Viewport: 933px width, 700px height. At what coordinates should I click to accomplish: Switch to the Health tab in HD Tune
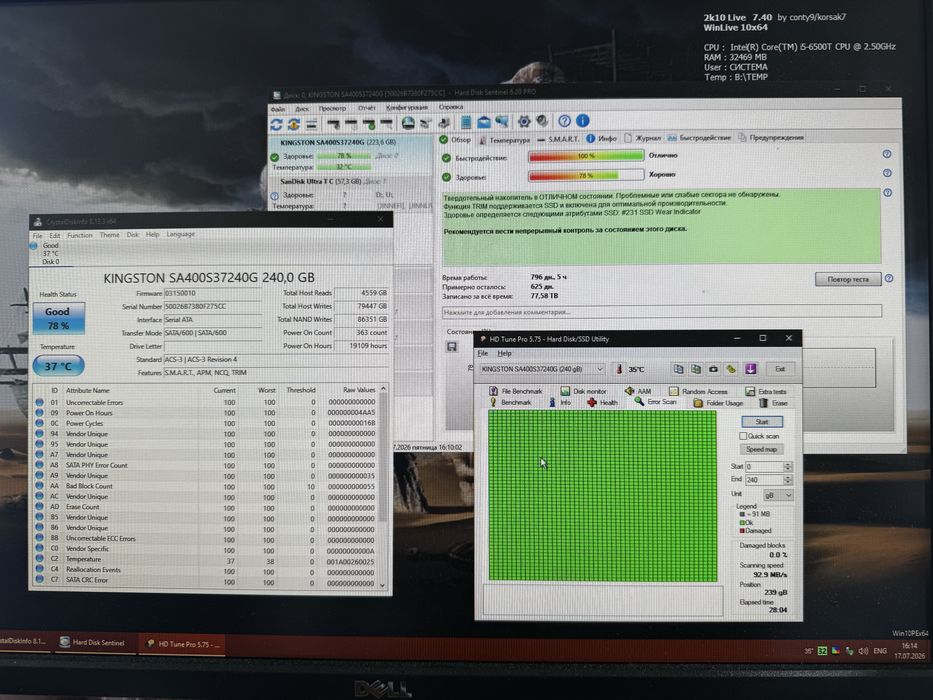602,402
